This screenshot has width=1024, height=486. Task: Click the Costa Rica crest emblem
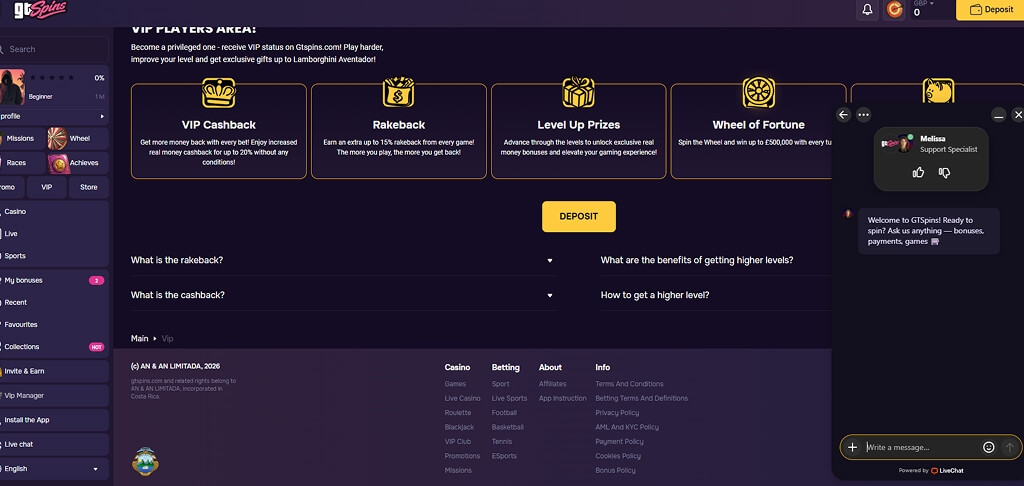[145, 461]
